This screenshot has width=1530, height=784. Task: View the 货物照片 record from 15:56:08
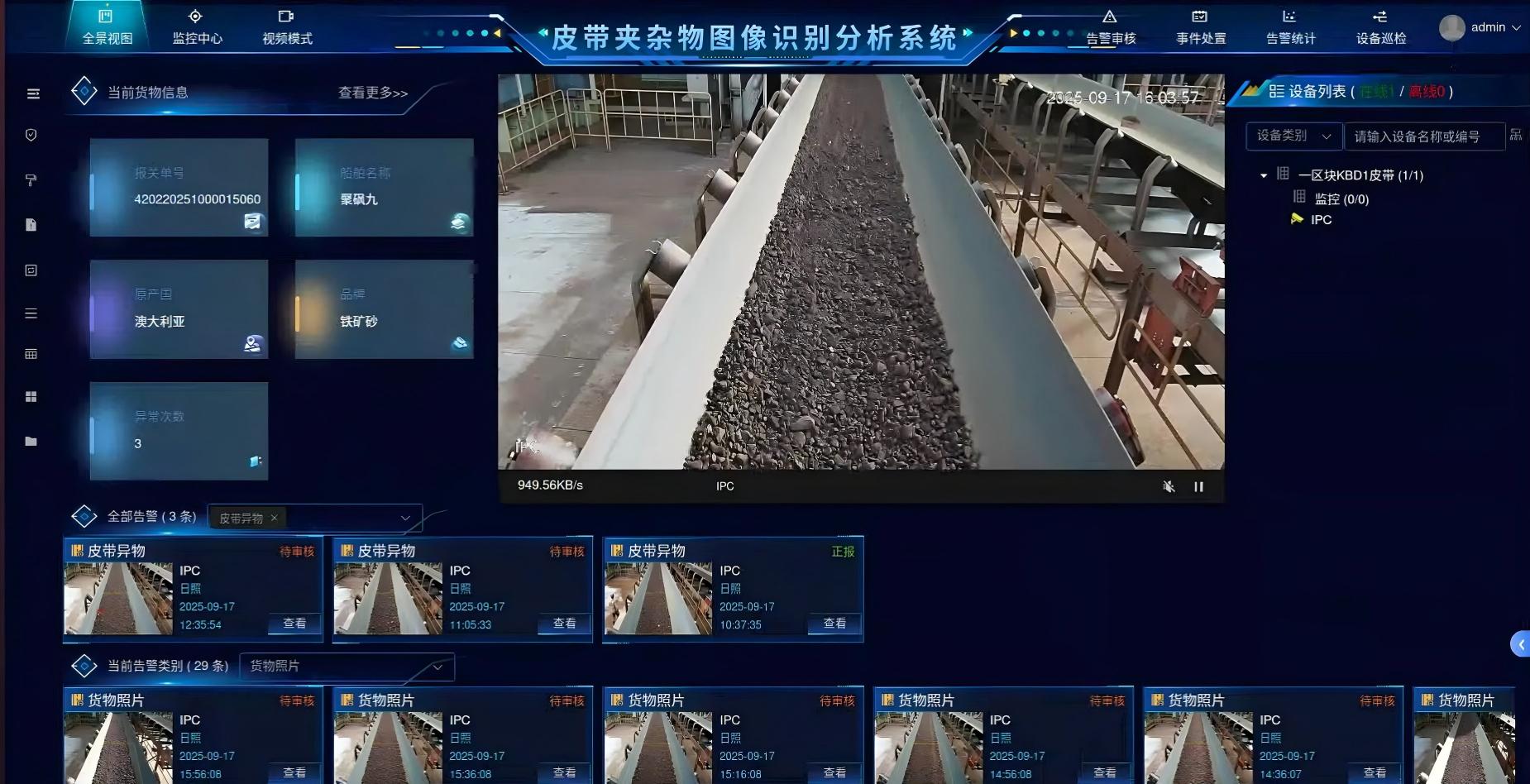(x=294, y=773)
